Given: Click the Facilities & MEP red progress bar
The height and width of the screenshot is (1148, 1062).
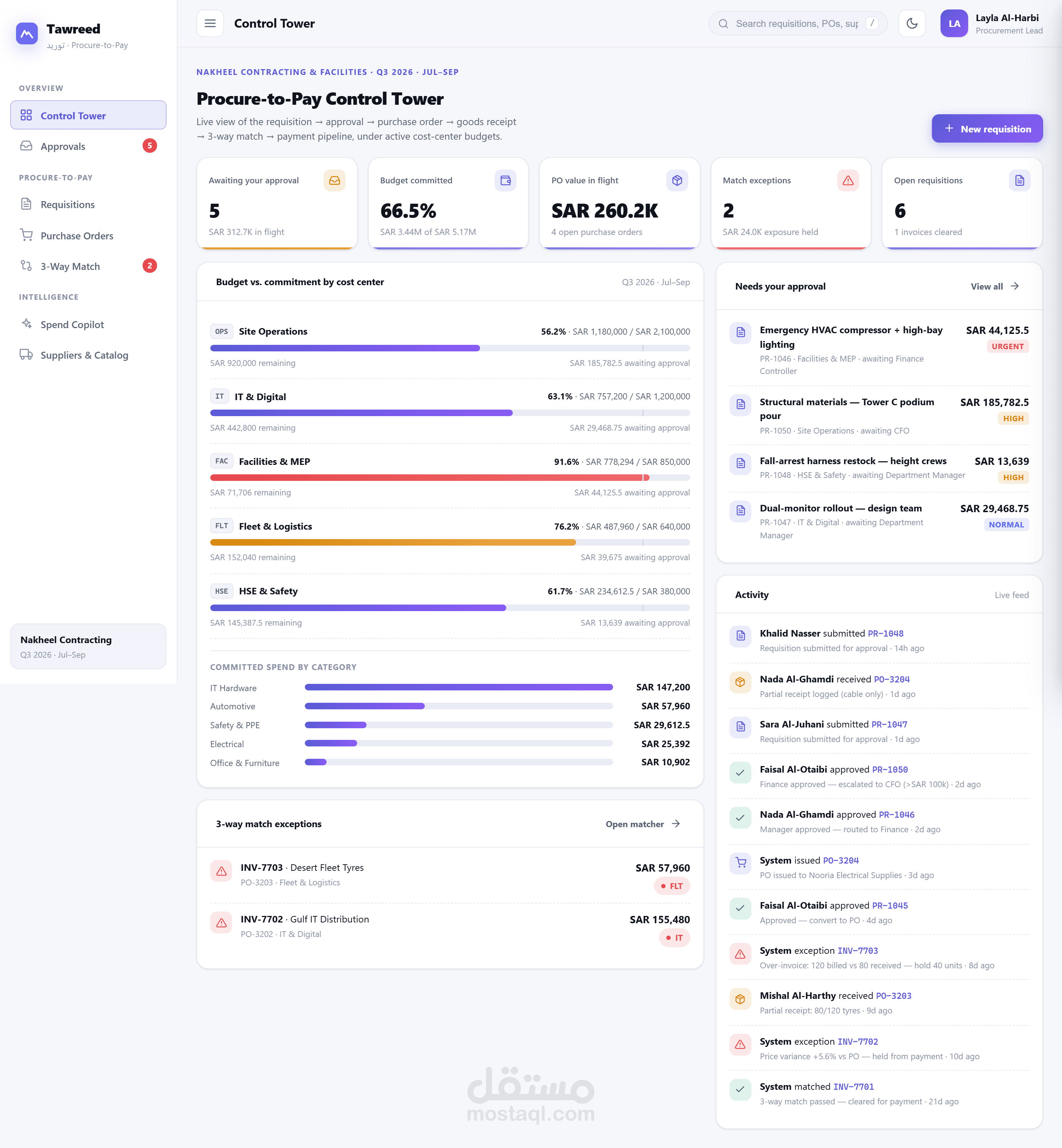Looking at the screenshot, I should pos(450,478).
